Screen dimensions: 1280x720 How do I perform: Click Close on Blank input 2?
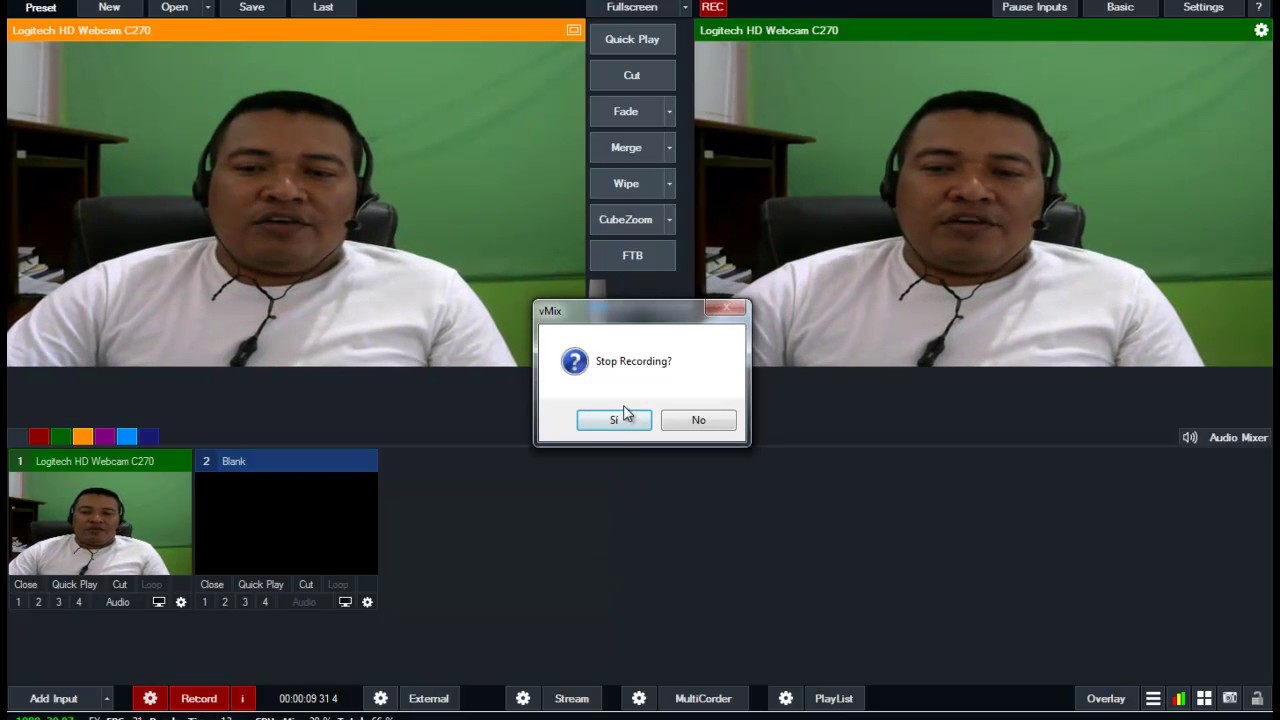click(x=212, y=584)
